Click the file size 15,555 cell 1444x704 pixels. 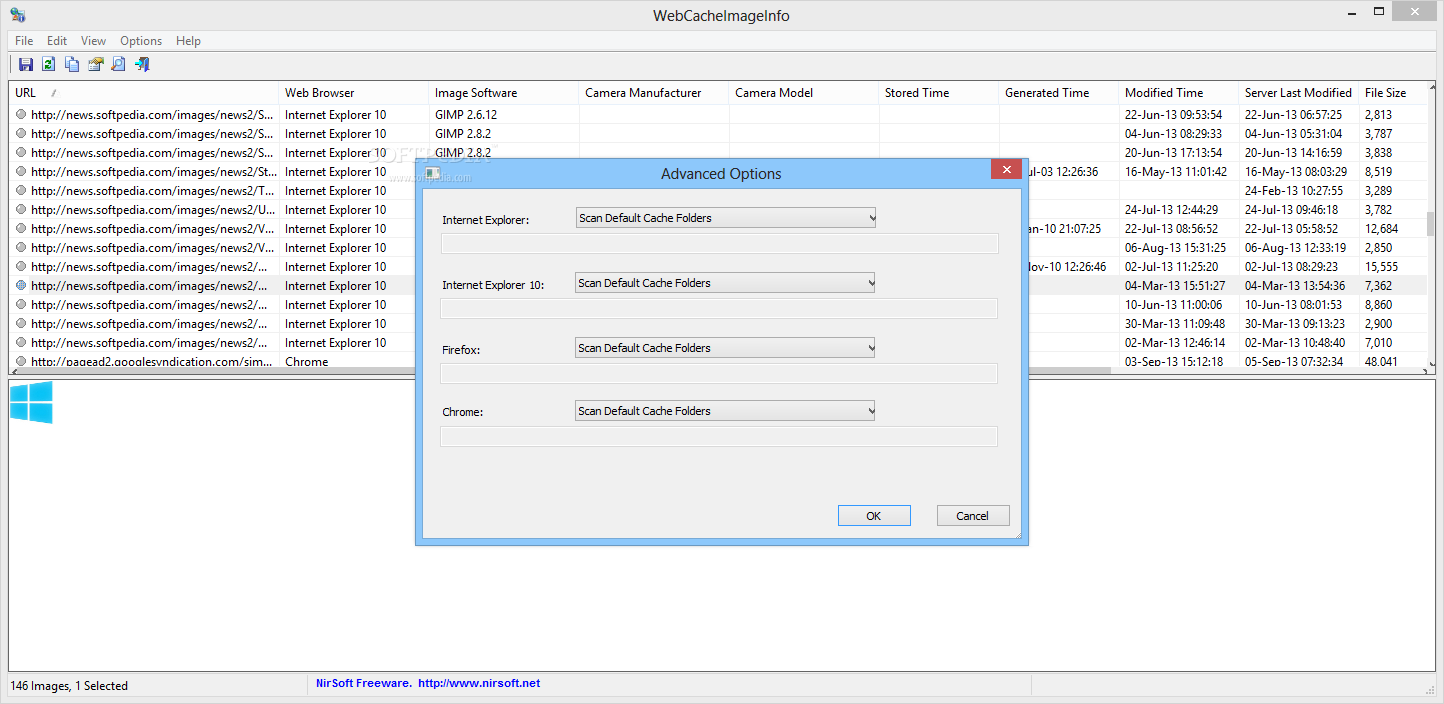(1381, 267)
